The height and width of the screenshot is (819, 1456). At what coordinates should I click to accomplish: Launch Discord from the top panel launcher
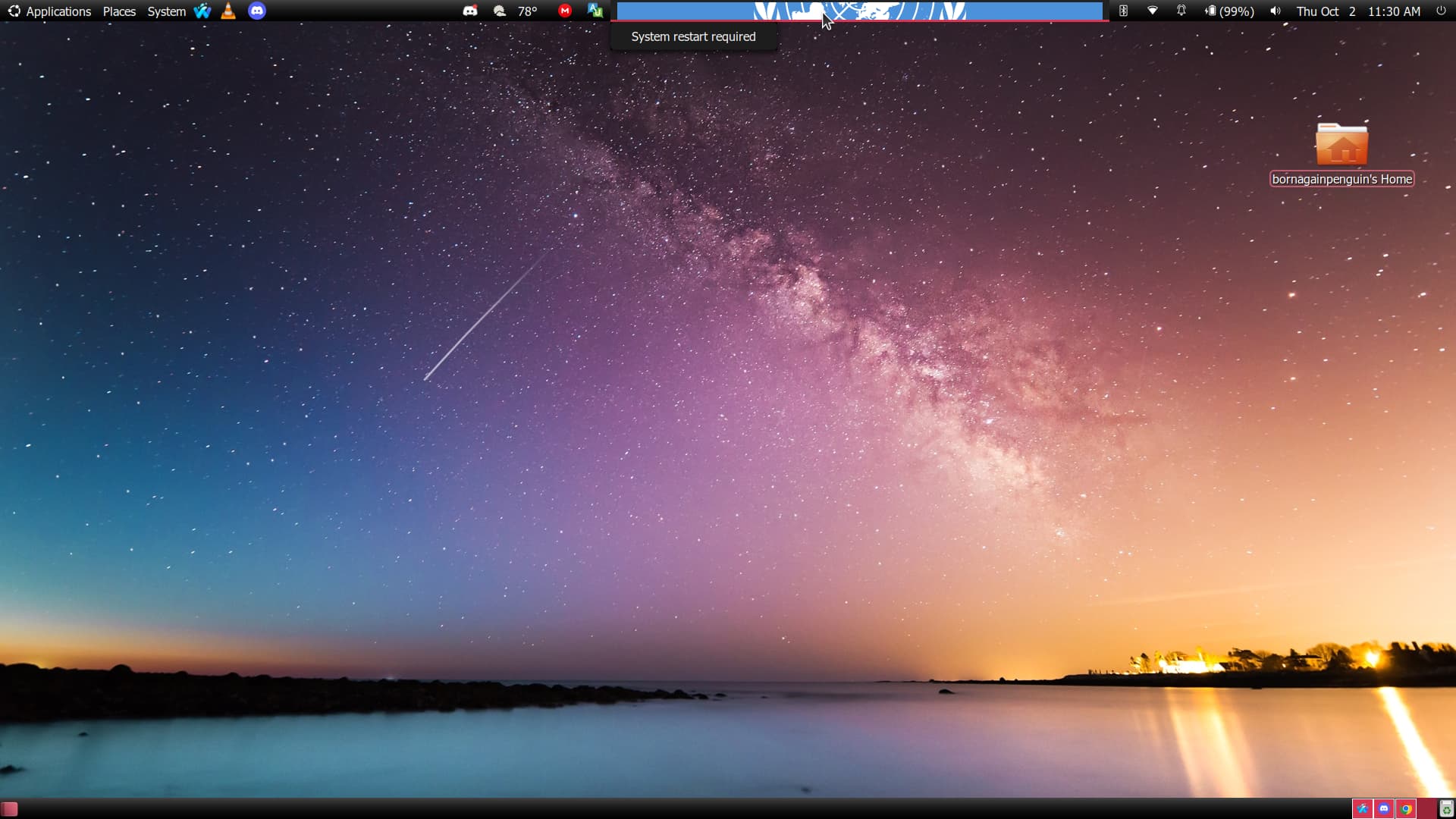[x=257, y=11]
